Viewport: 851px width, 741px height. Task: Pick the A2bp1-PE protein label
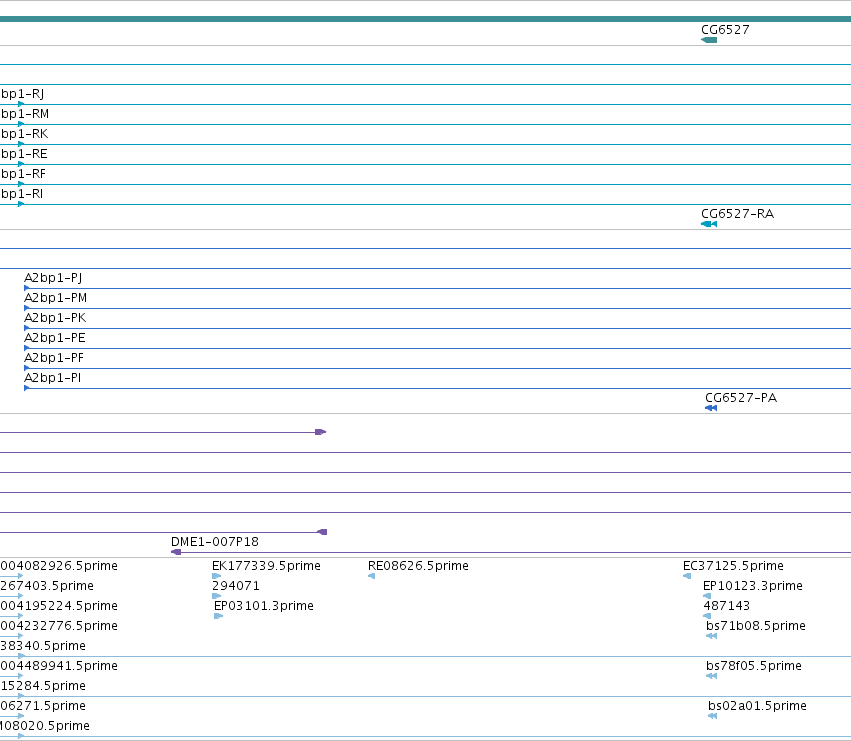[55, 338]
